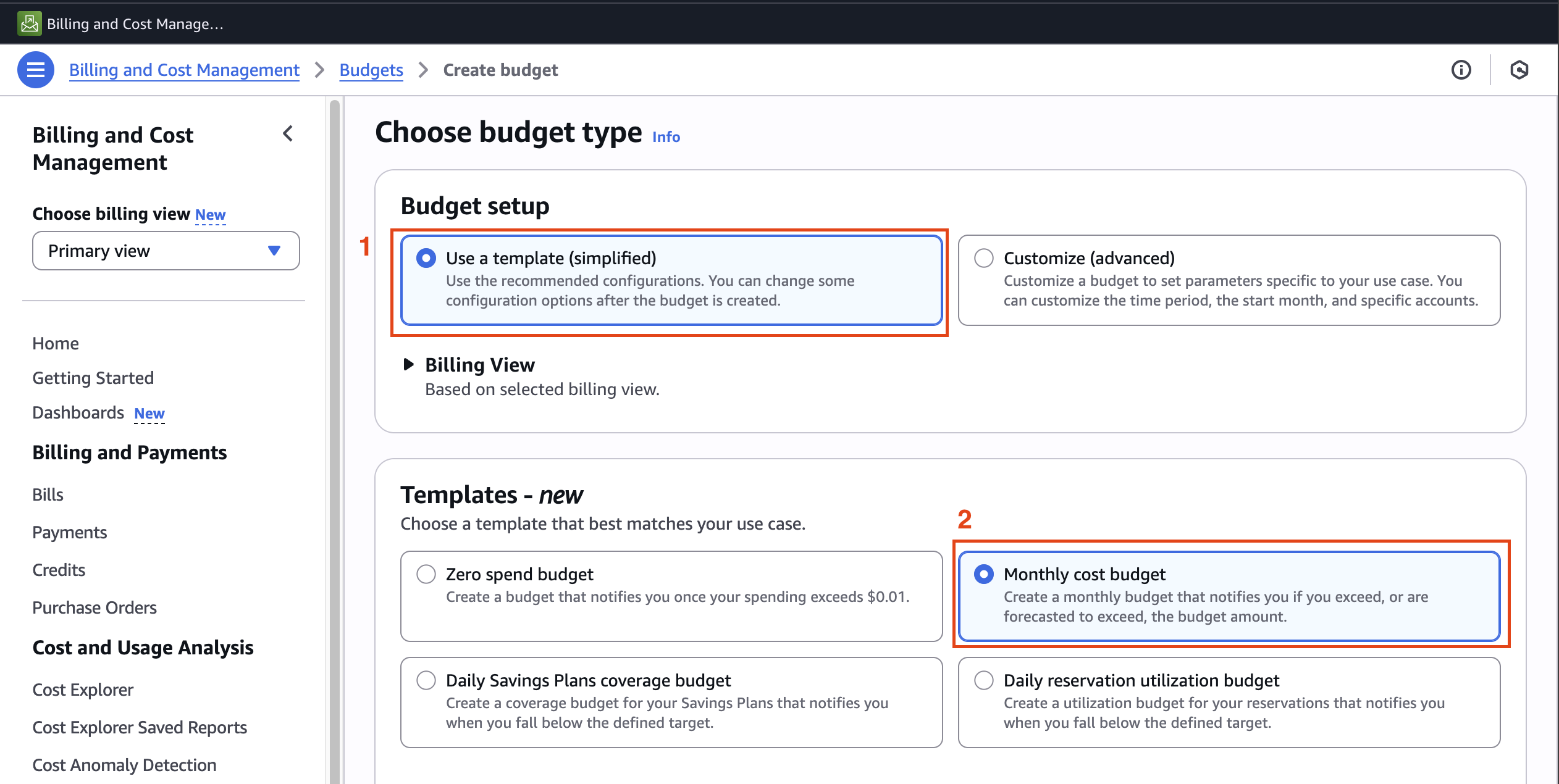
Task: Click the Primary view dropdown arrow
Action: [274, 251]
